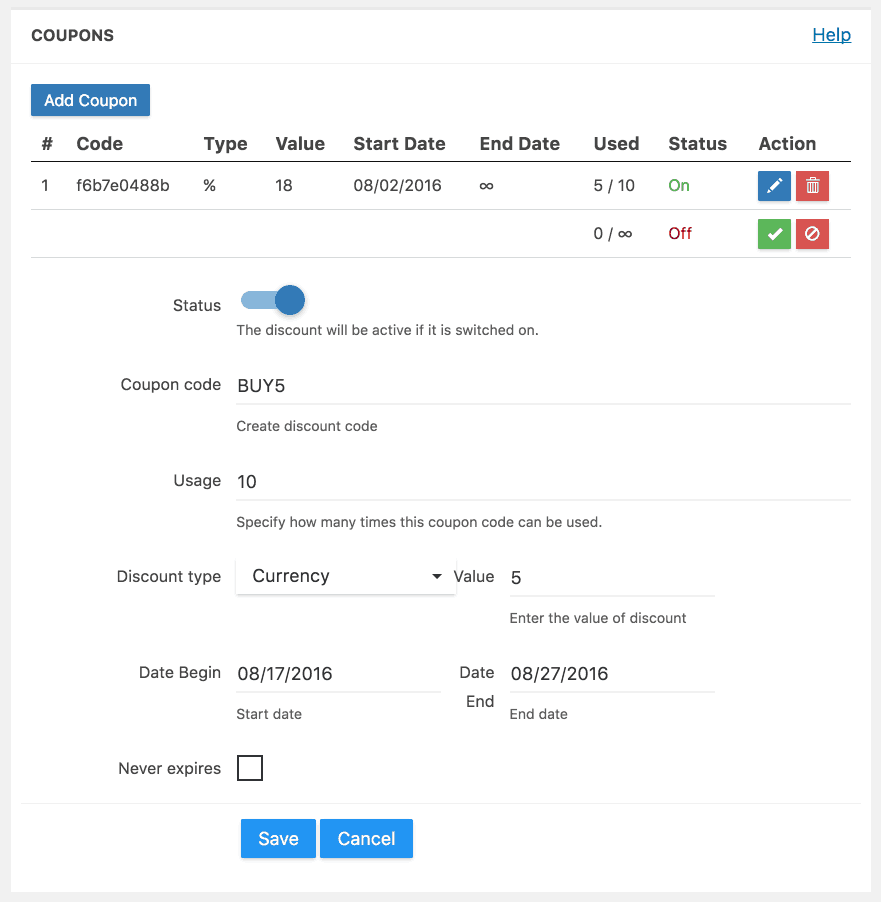Click Date Begin field 08/17/2016

338,674
